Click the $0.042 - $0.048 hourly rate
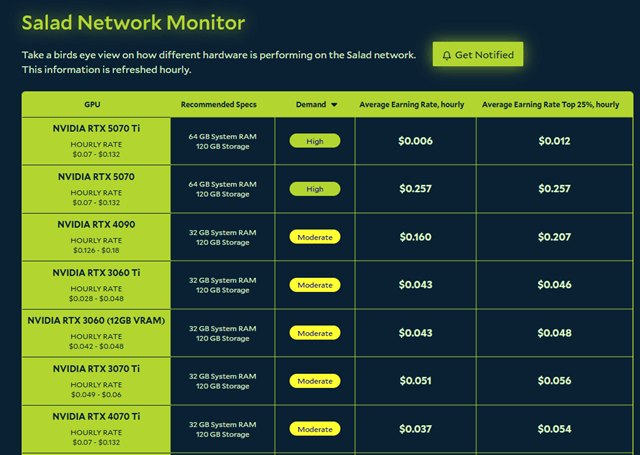This screenshot has height=455, width=640. [96, 346]
